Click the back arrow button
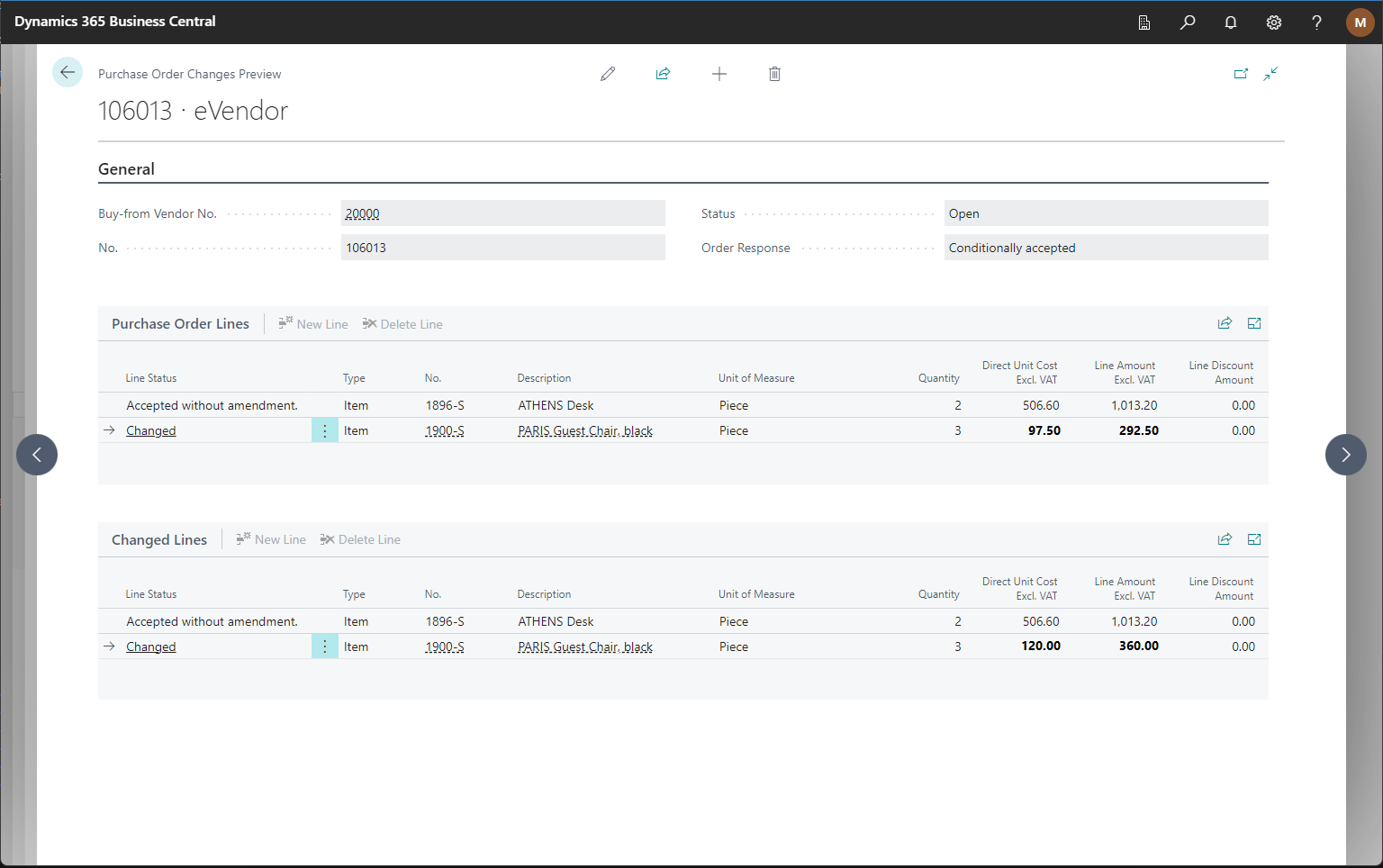Image resolution: width=1383 pixels, height=868 pixels. (x=68, y=73)
